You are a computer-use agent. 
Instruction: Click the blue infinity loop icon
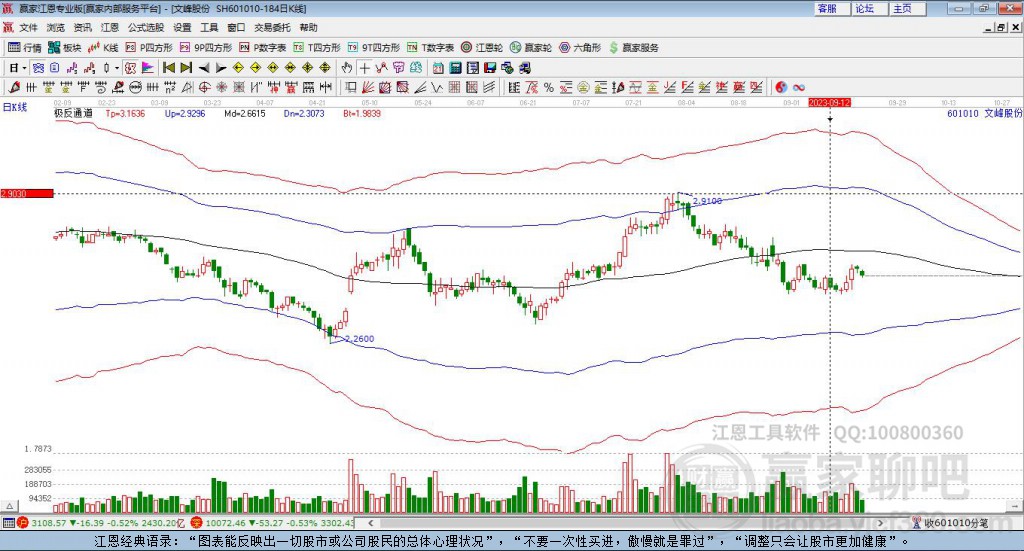click(798, 87)
